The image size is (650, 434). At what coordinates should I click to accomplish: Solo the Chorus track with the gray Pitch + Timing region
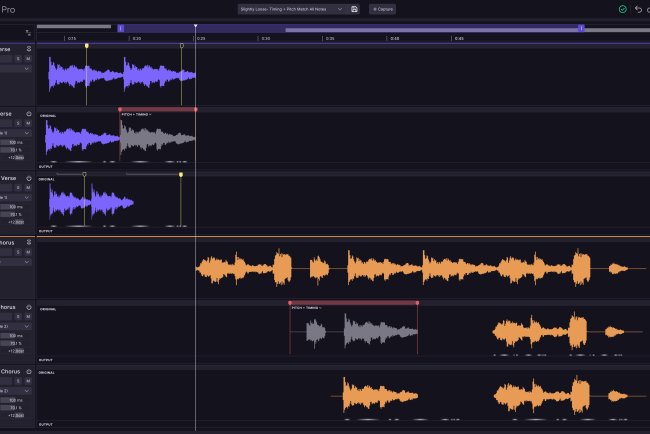pos(18,317)
